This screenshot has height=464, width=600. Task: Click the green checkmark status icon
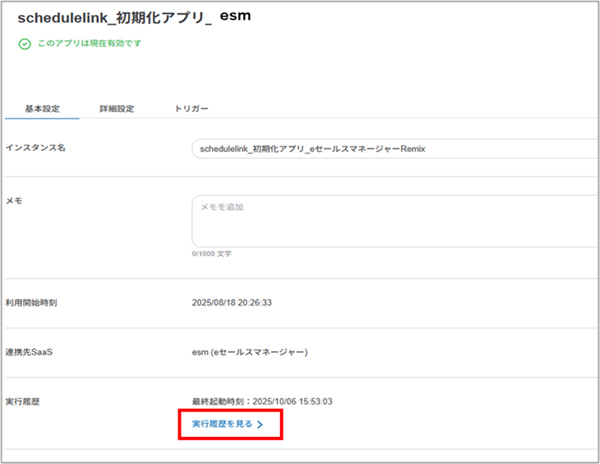click(24, 45)
